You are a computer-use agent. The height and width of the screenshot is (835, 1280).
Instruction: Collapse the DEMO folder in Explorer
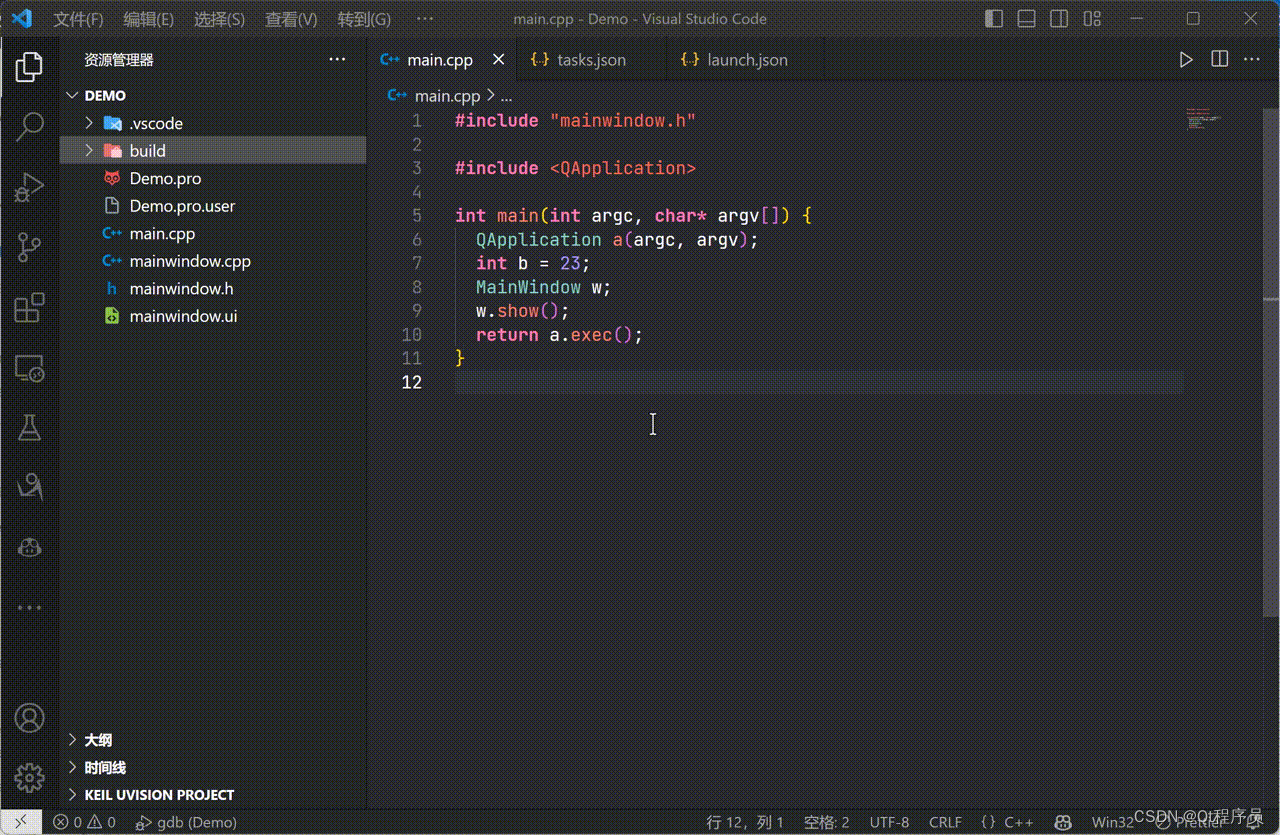click(72, 95)
